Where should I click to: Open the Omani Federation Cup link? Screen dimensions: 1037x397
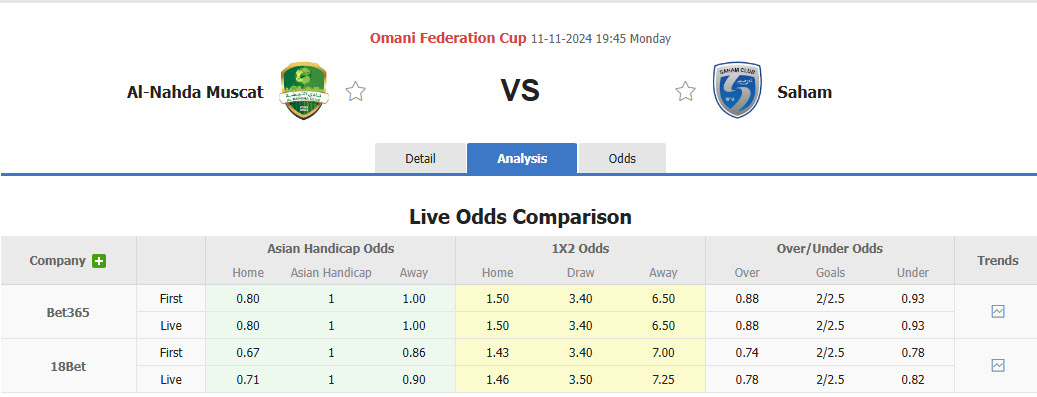pos(448,38)
